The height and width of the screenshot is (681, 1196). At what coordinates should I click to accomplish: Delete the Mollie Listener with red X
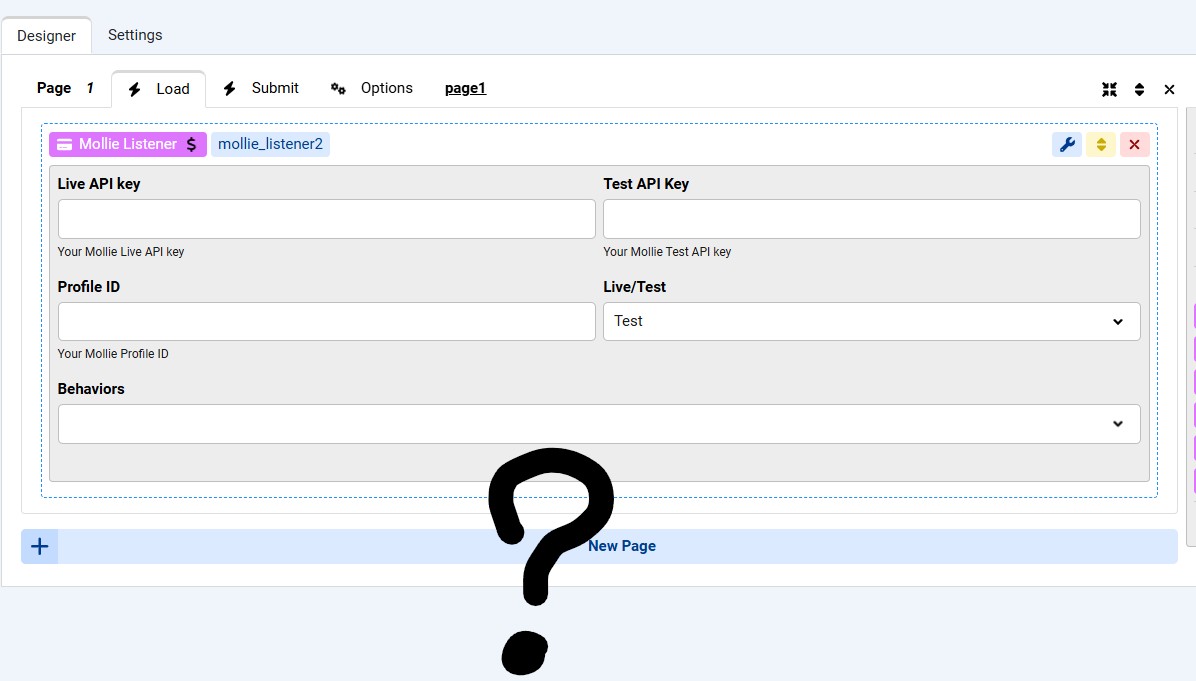tap(1134, 145)
